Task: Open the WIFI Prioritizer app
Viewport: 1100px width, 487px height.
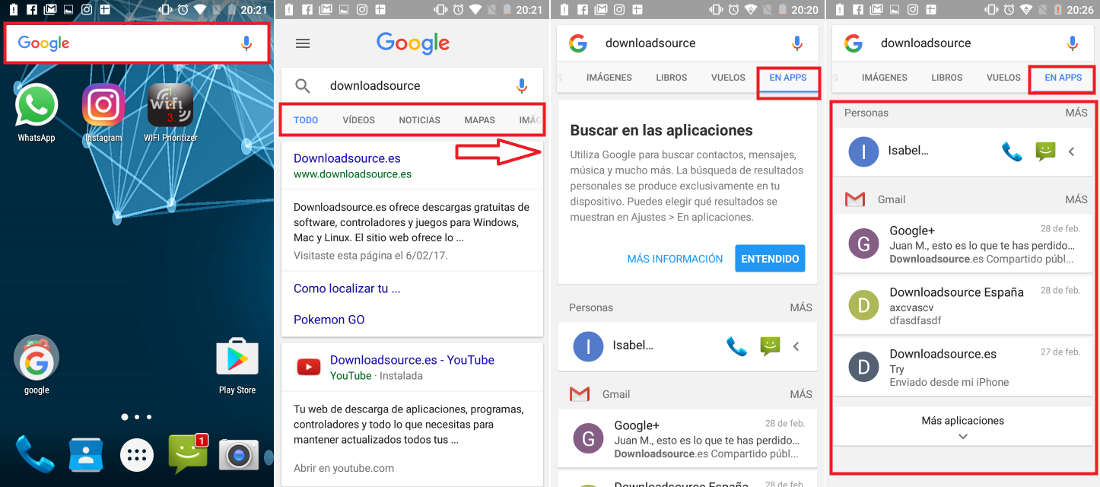Action: [170, 105]
